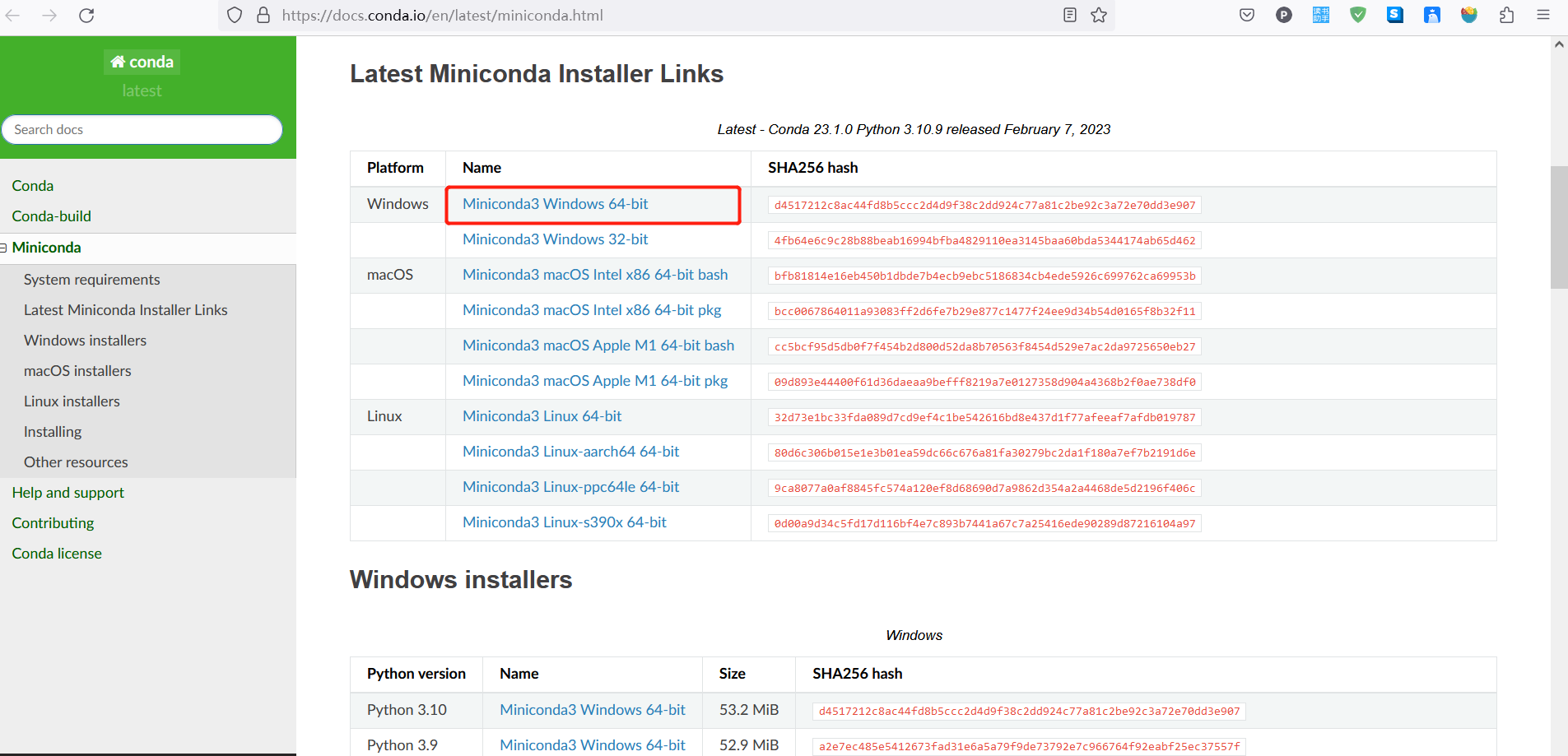Select Miniconda in the sidebar
Image resolution: width=1568 pixels, height=756 pixels.
pyautogui.click(x=46, y=248)
